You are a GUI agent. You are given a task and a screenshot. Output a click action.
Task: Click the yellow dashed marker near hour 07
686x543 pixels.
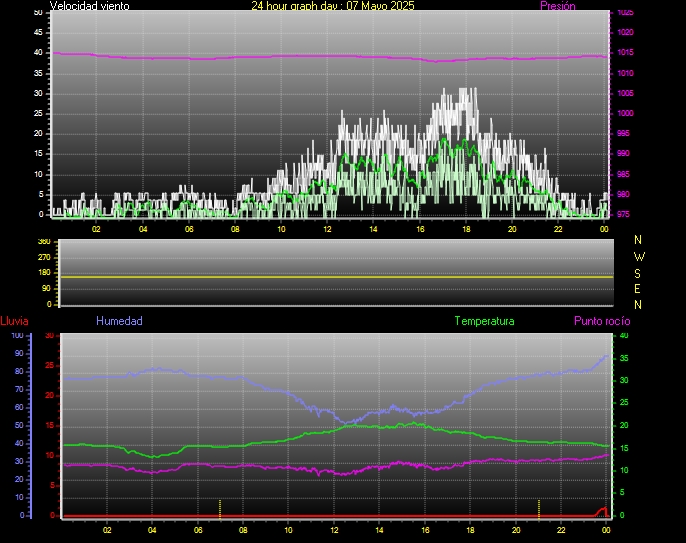pos(220,508)
